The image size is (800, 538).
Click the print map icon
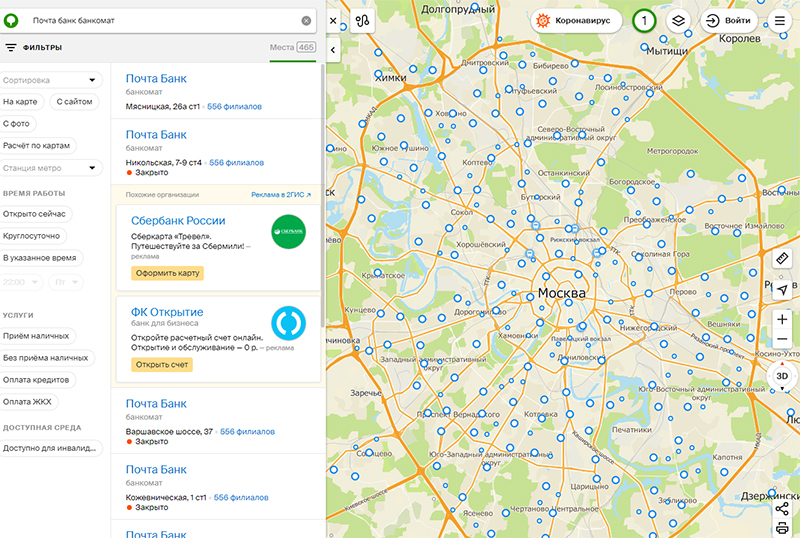click(x=782, y=528)
